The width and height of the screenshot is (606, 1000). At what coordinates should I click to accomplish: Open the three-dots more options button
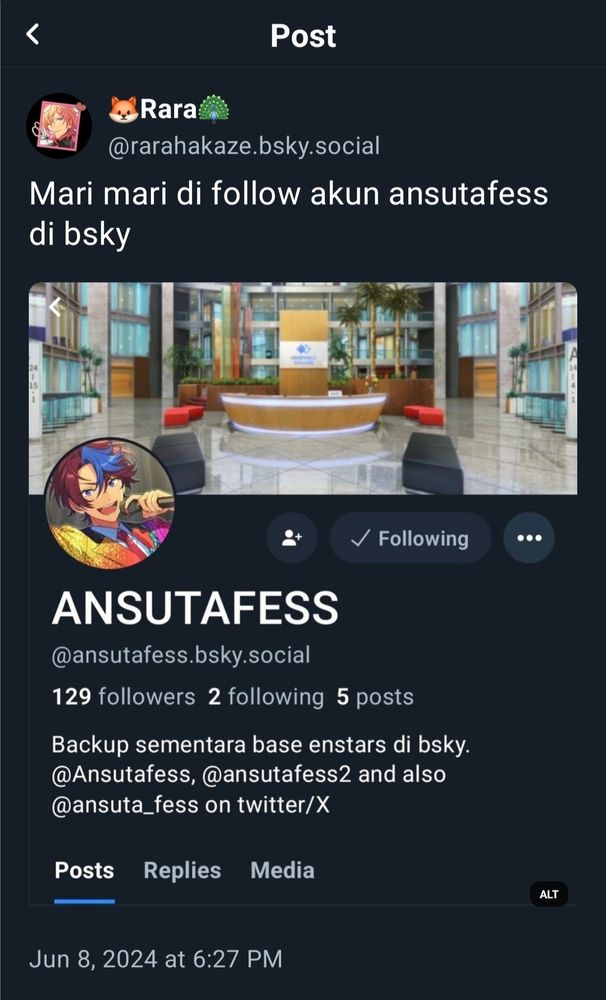click(x=529, y=538)
